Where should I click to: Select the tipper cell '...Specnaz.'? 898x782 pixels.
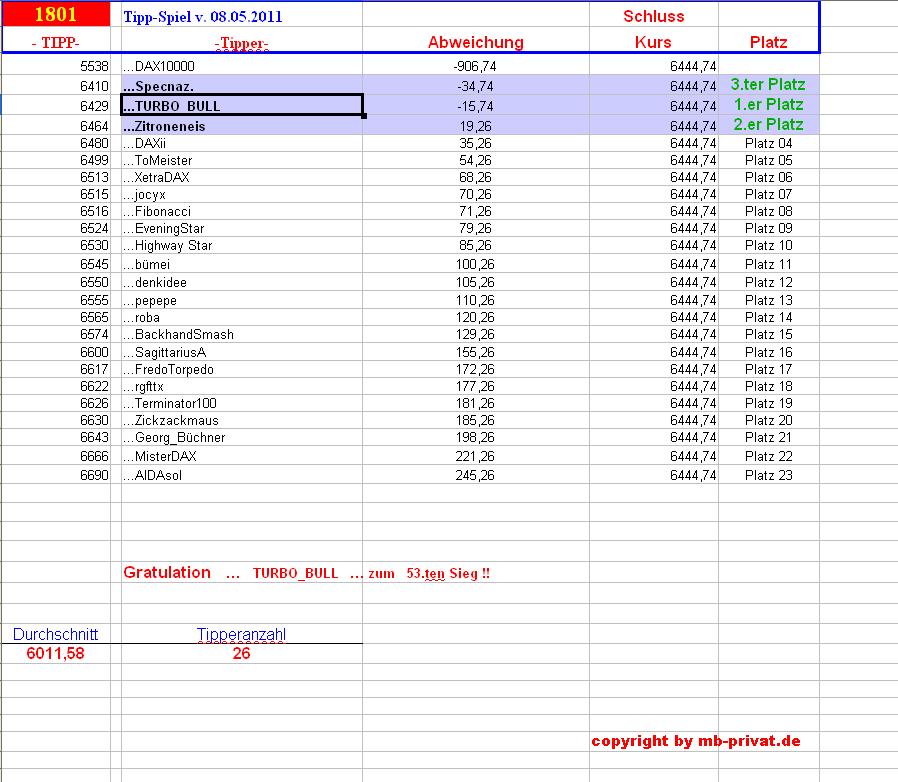(242, 86)
